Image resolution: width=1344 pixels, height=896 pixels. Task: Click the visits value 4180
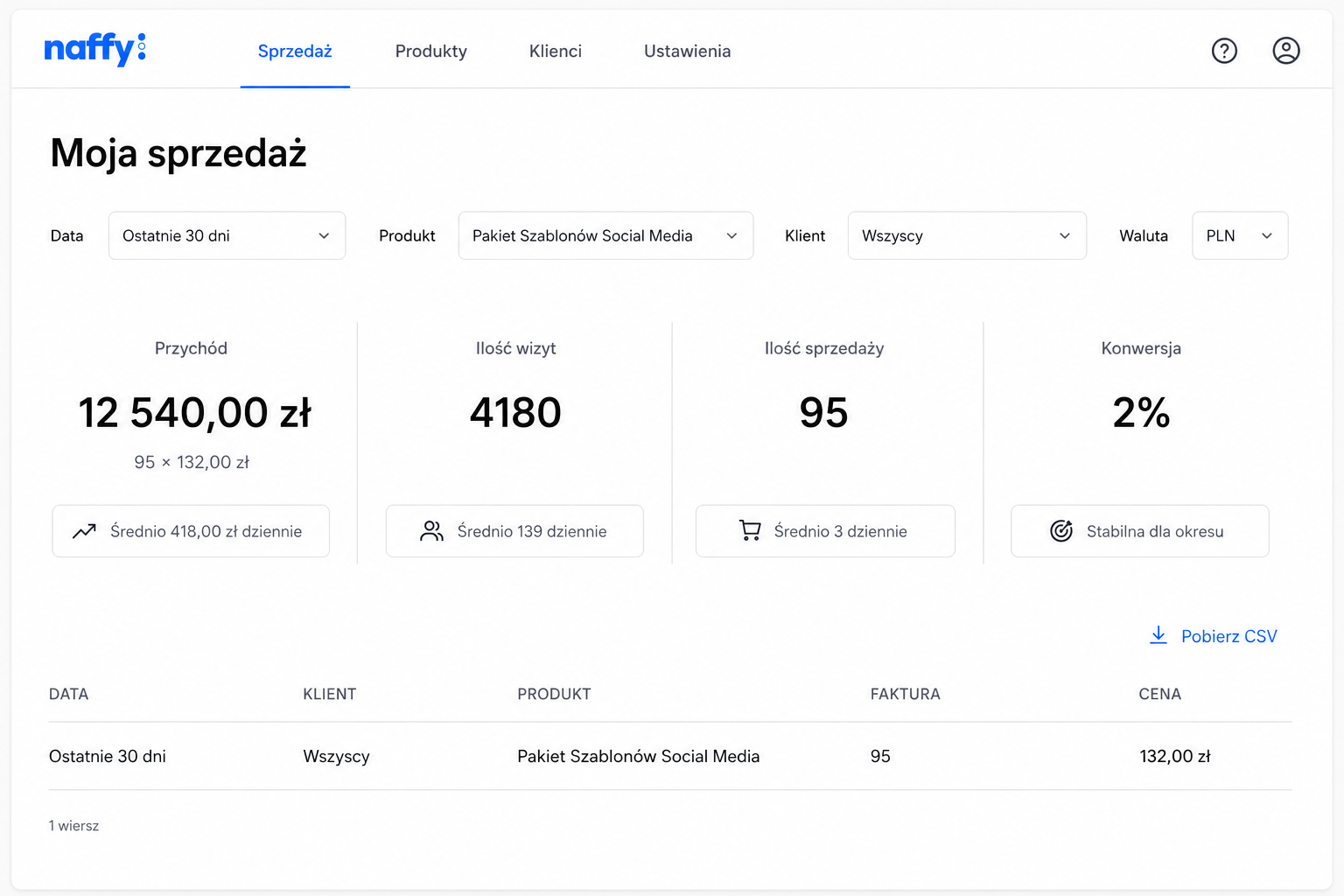[x=515, y=413]
